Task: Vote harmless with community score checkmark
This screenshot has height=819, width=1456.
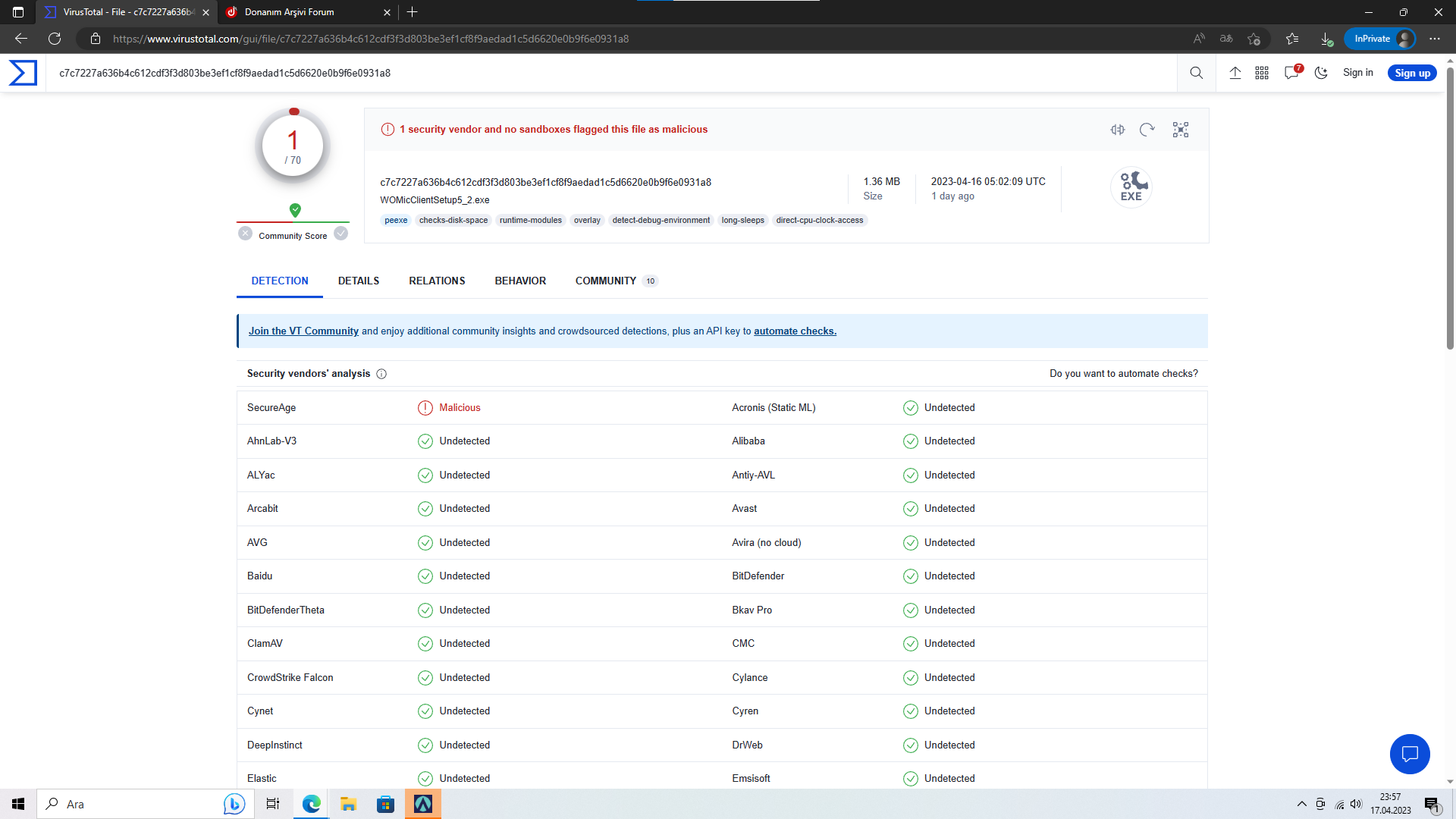Action: point(341,234)
